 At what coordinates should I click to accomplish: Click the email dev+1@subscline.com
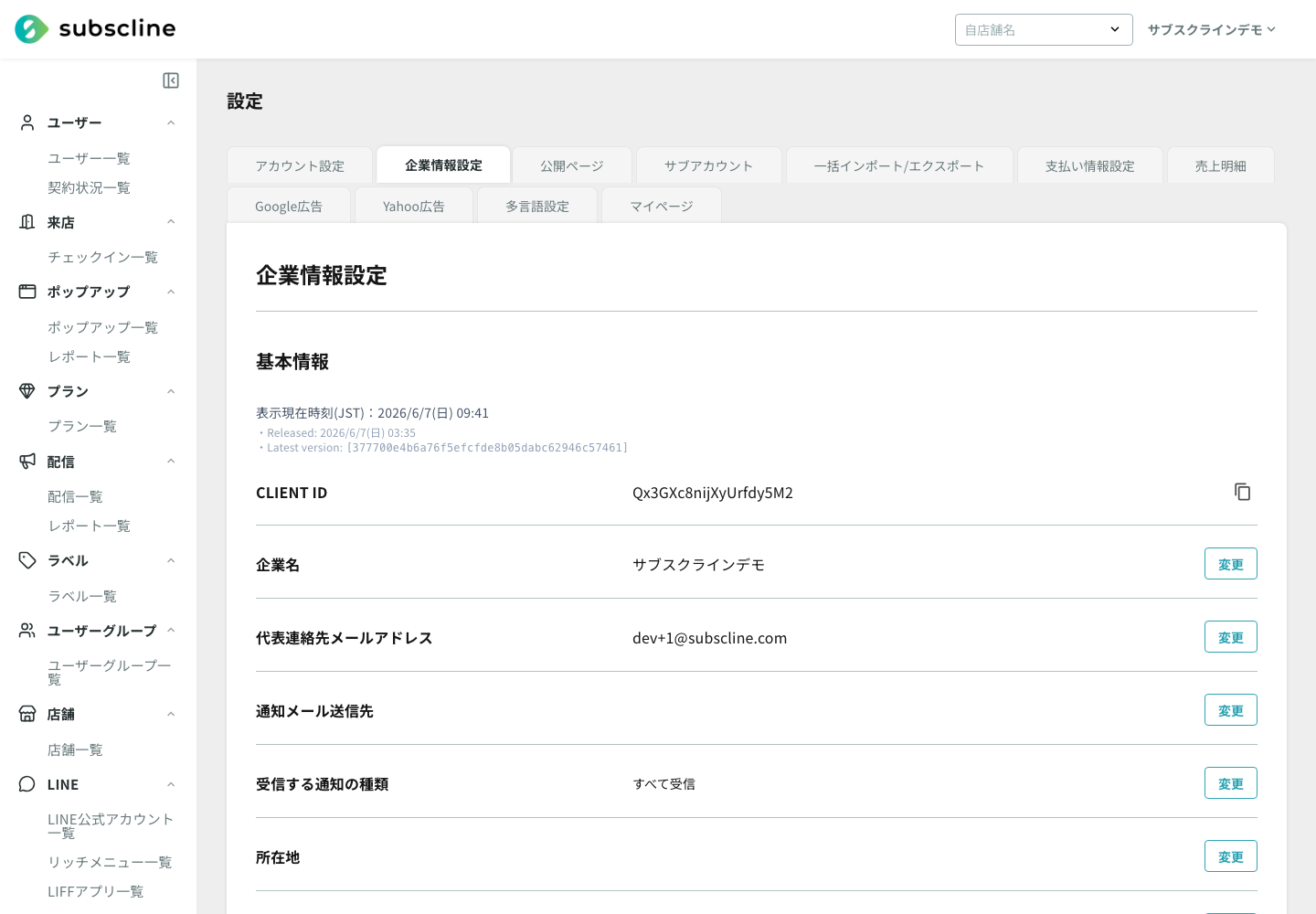(709, 638)
